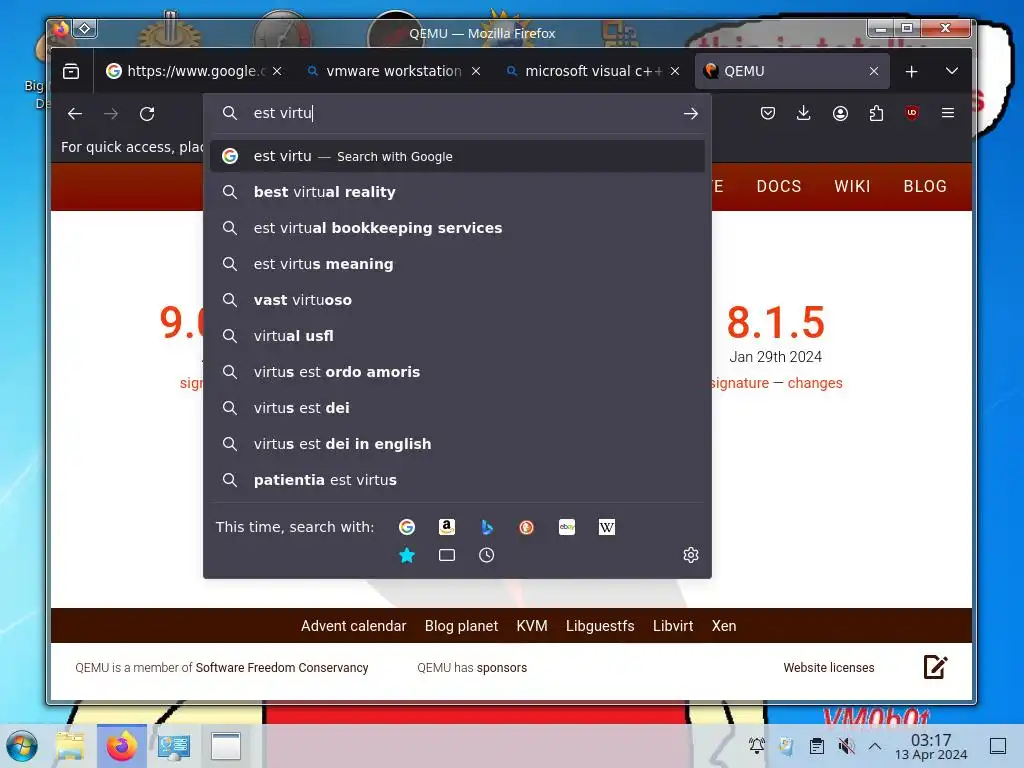
Task: Select 'est virtual bookkeeping services' suggestion
Action: tap(457, 228)
